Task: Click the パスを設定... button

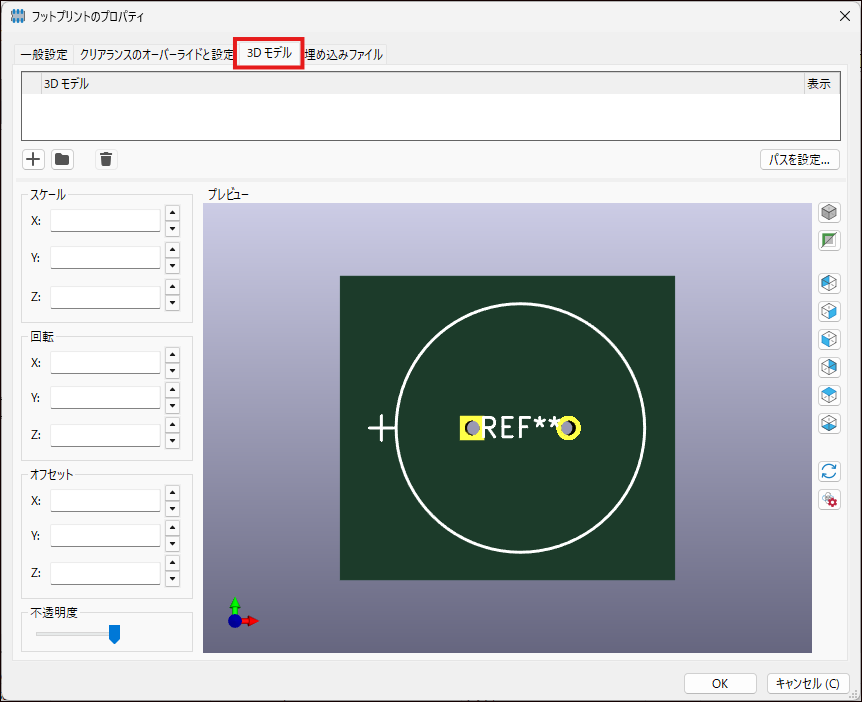Action: (799, 159)
